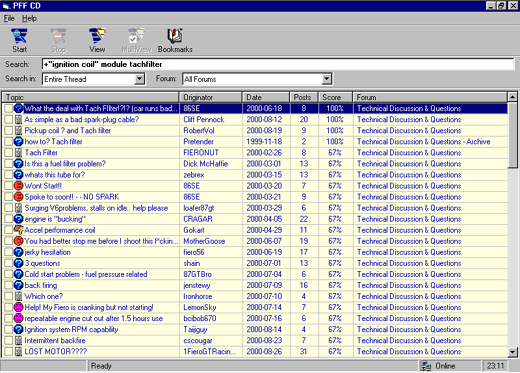Click the Online status icon in status bar
The height and width of the screenshot is (373, 520).
426,366
